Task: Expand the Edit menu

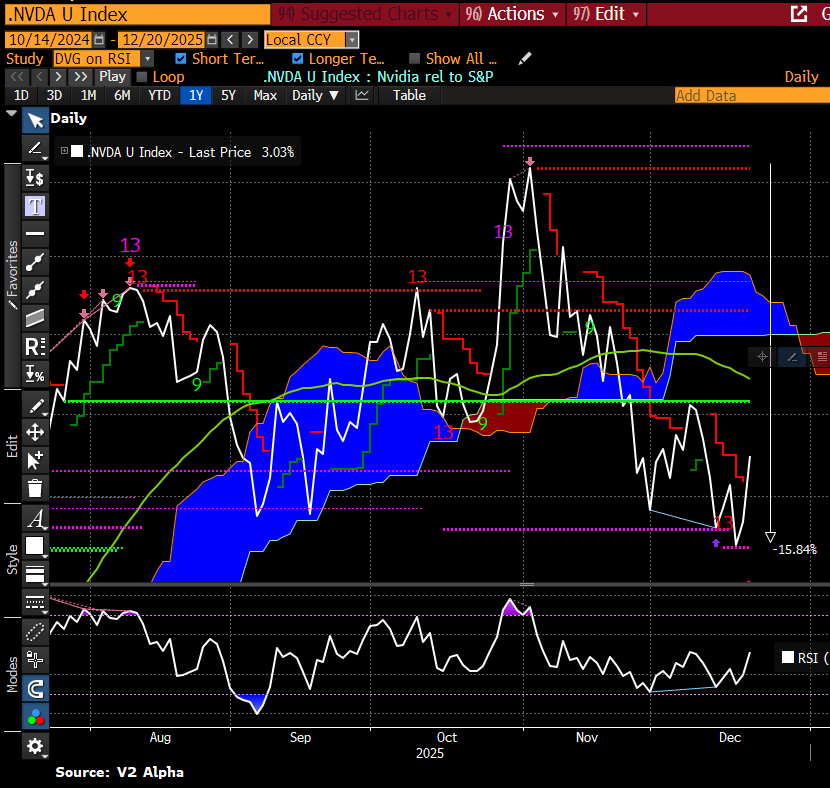Action: [x=606, y=14]
